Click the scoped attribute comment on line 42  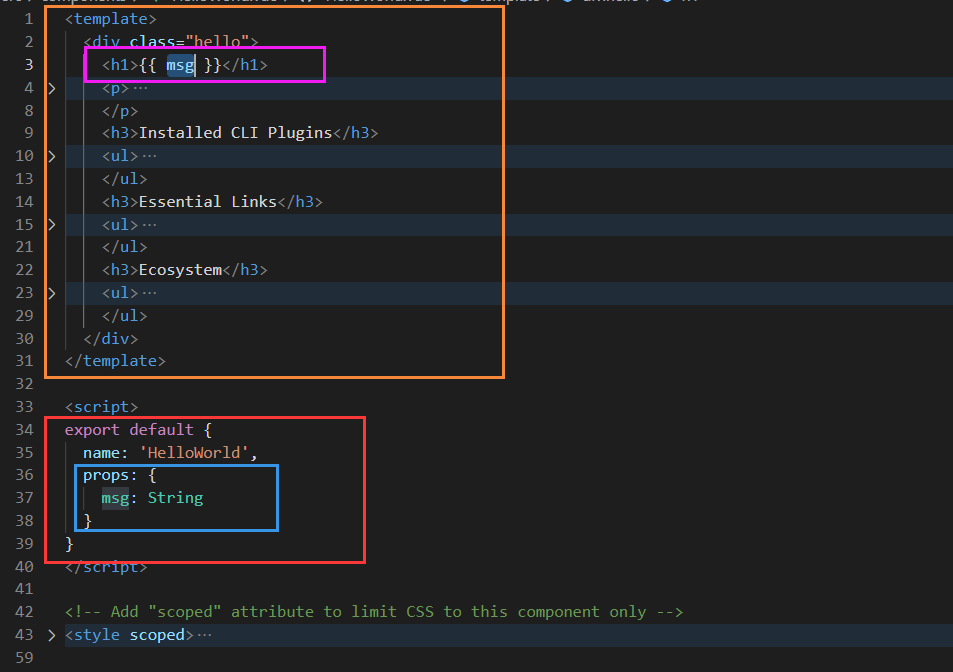pos(373,612)
